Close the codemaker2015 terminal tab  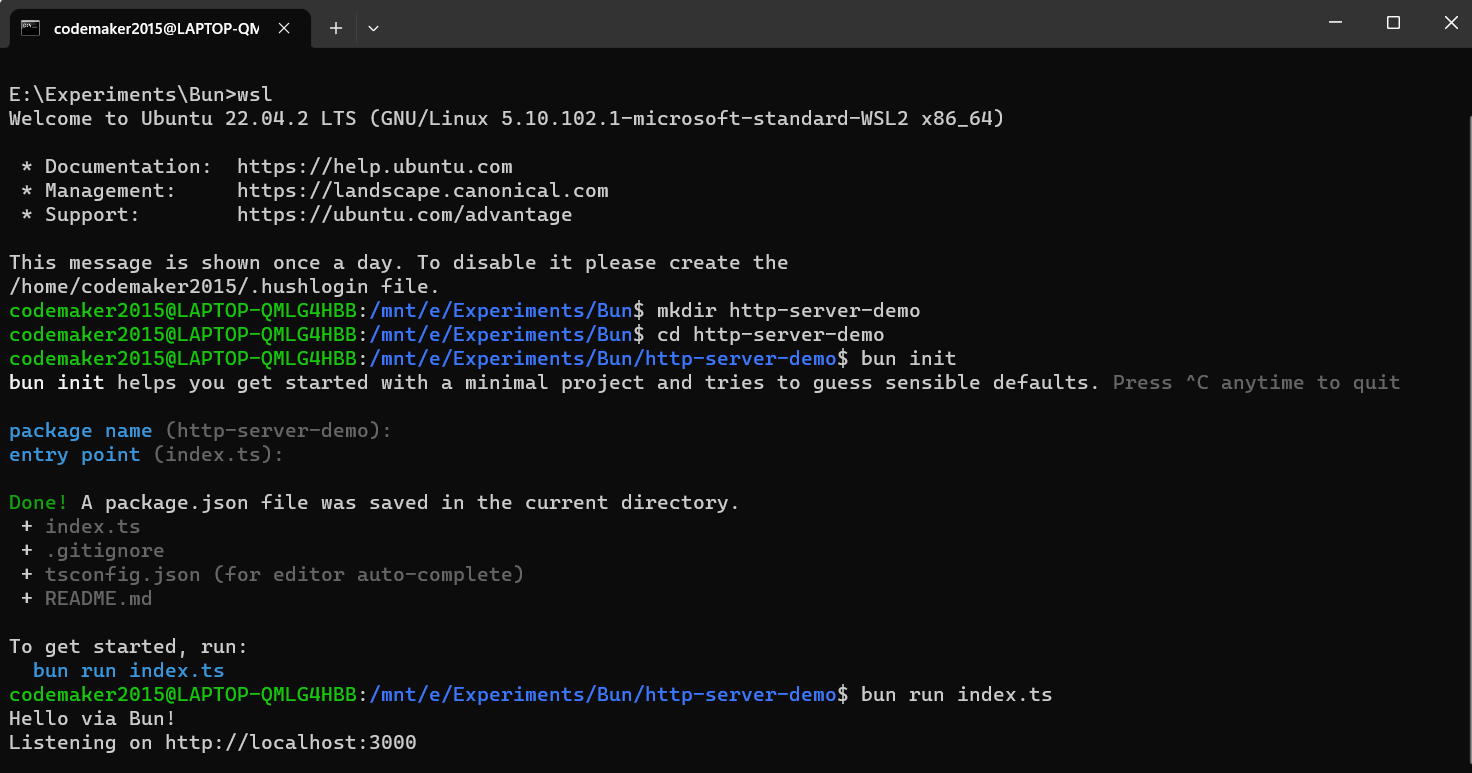click(x=284, y=28)
